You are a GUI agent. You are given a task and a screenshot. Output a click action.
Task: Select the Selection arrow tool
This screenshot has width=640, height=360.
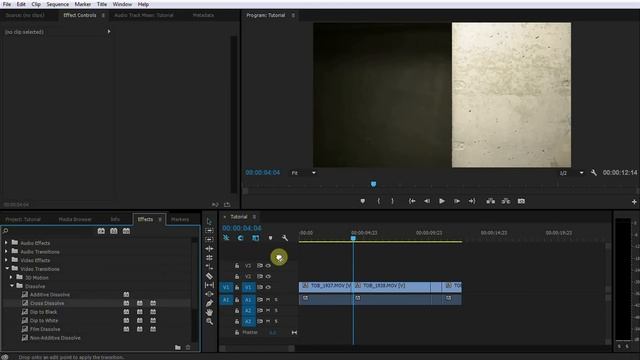pos(209,221)
